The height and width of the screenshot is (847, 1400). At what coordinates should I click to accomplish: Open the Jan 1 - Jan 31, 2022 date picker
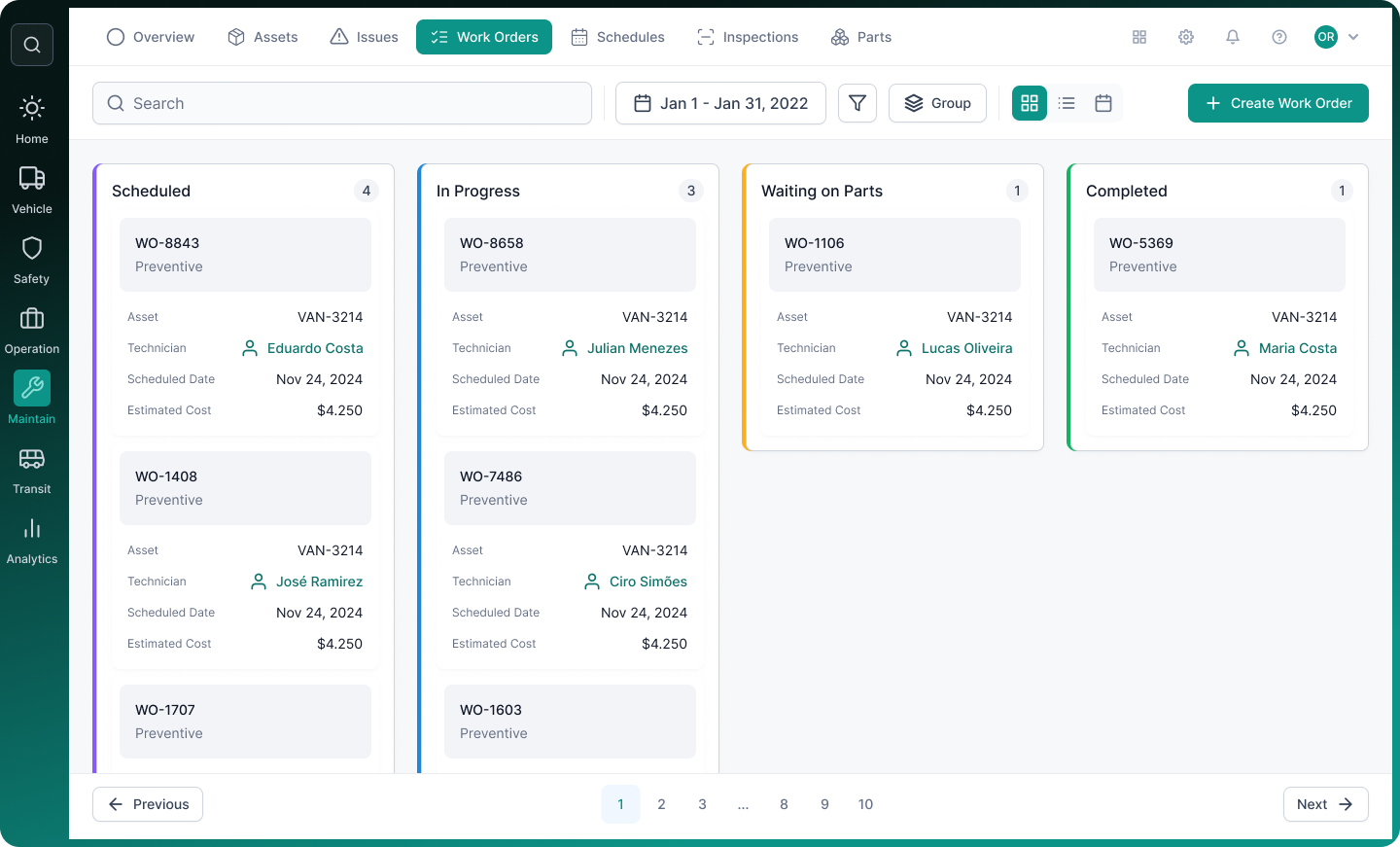tap(720, 103)
